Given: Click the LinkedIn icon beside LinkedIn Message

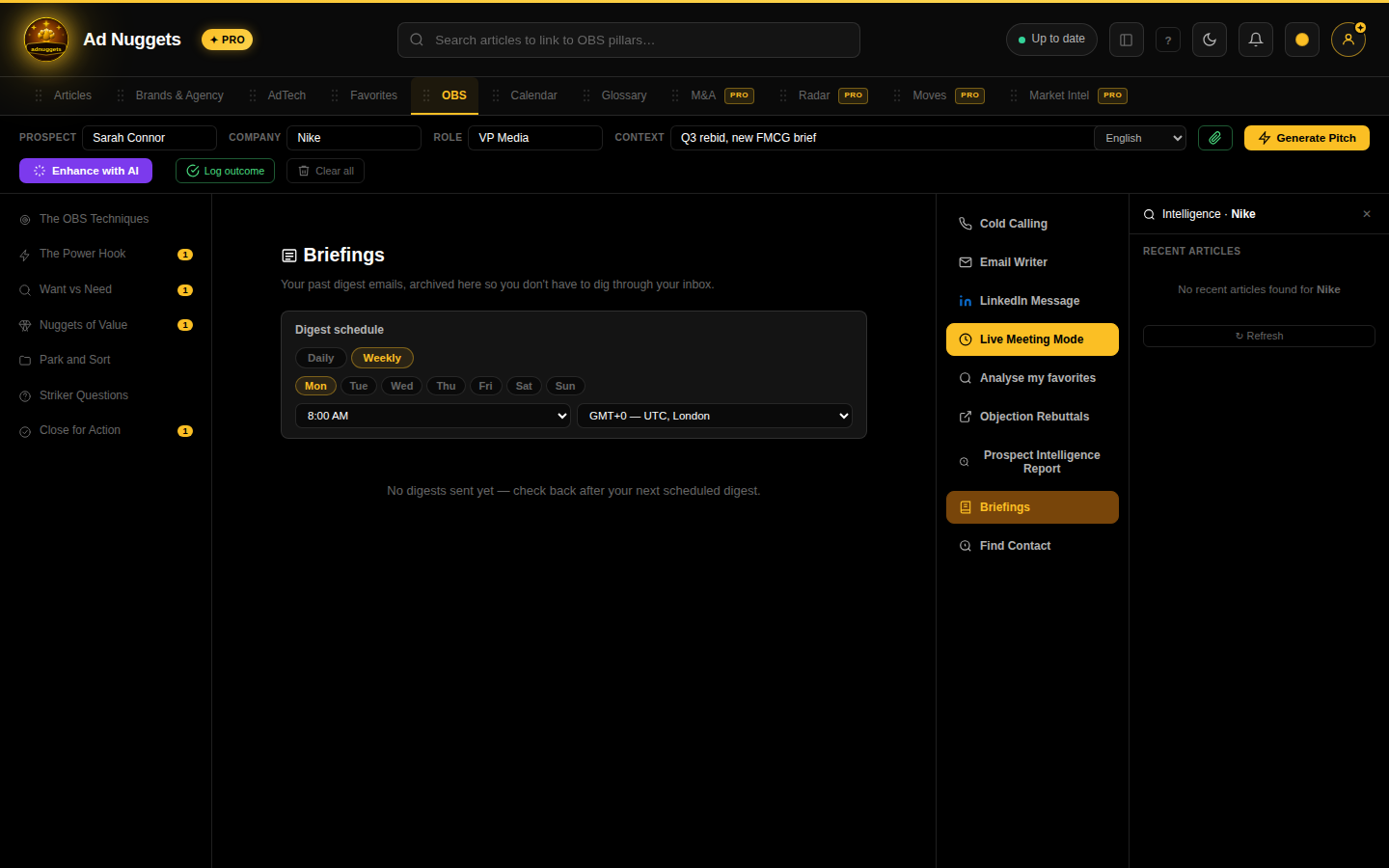Looking at the screenshot, I should (966, 301).
